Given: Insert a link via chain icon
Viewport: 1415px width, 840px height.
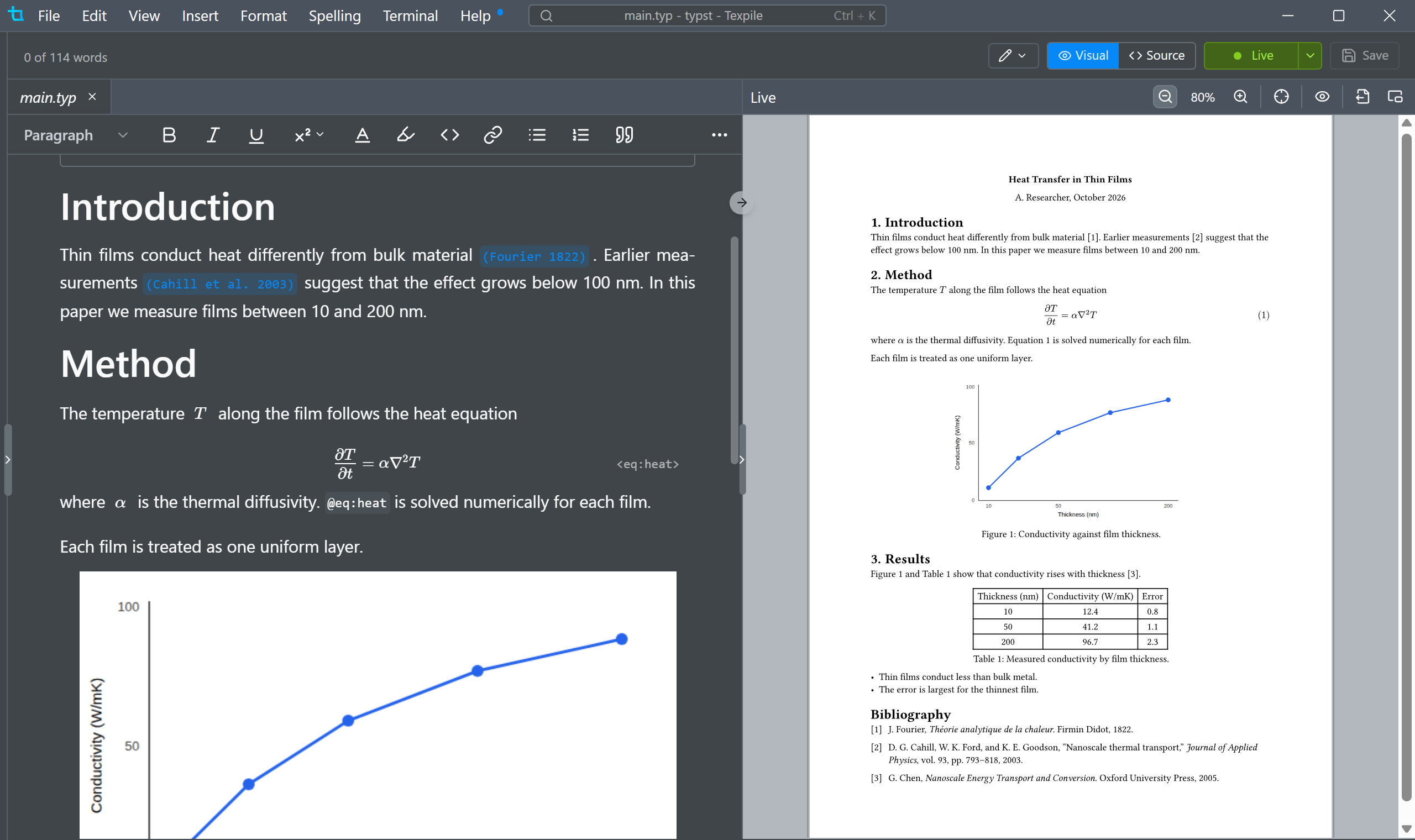Looking at the screenshot, I should click(x=493, y=135).
